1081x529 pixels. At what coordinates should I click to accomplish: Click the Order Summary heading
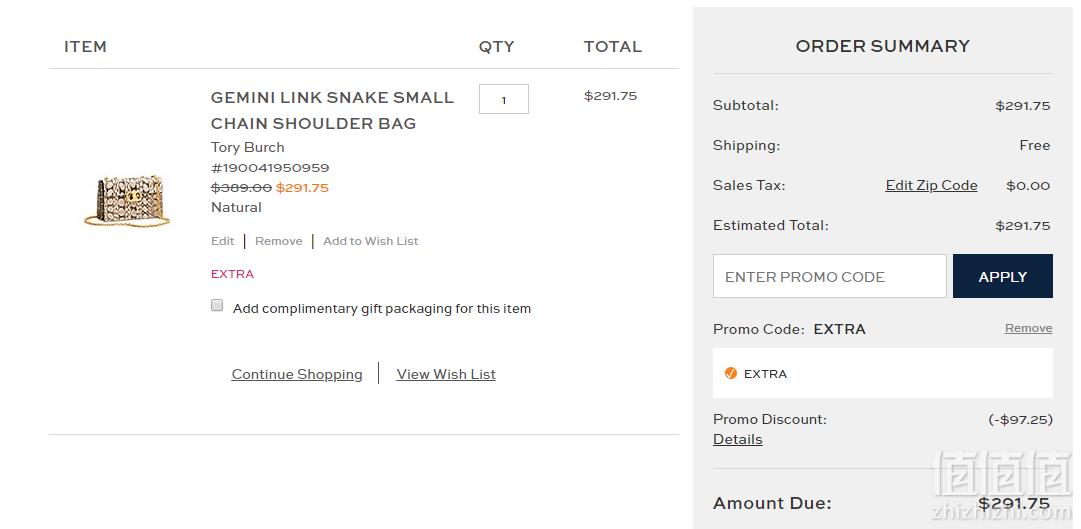click(x=882, y=46)
